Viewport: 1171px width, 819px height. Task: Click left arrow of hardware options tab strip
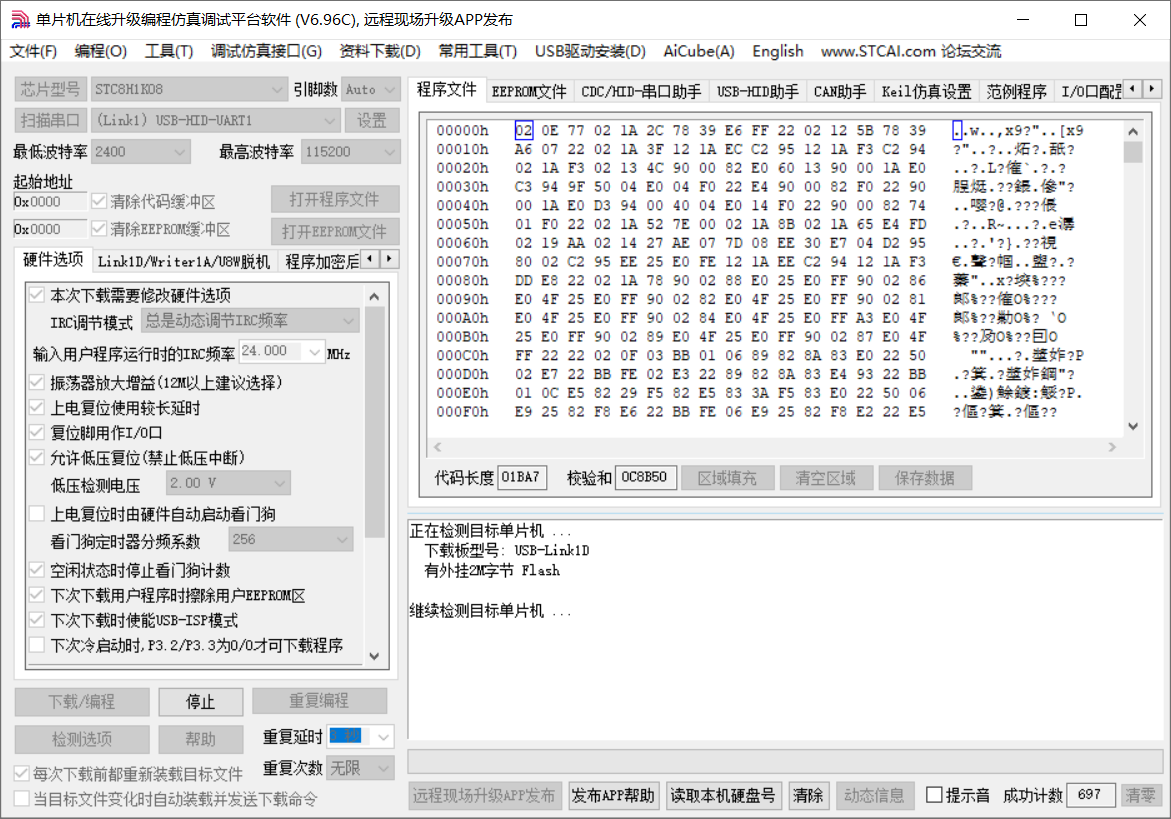coord(369,259)
